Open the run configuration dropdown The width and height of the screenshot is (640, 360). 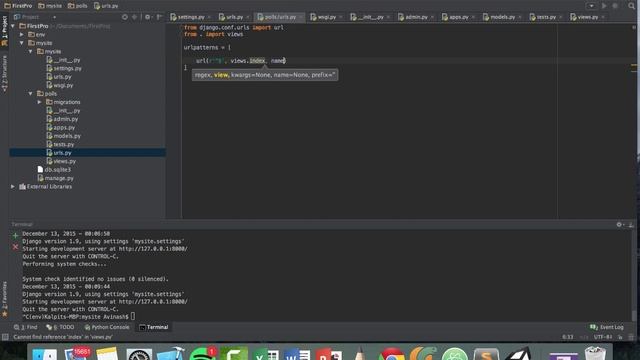591,6
